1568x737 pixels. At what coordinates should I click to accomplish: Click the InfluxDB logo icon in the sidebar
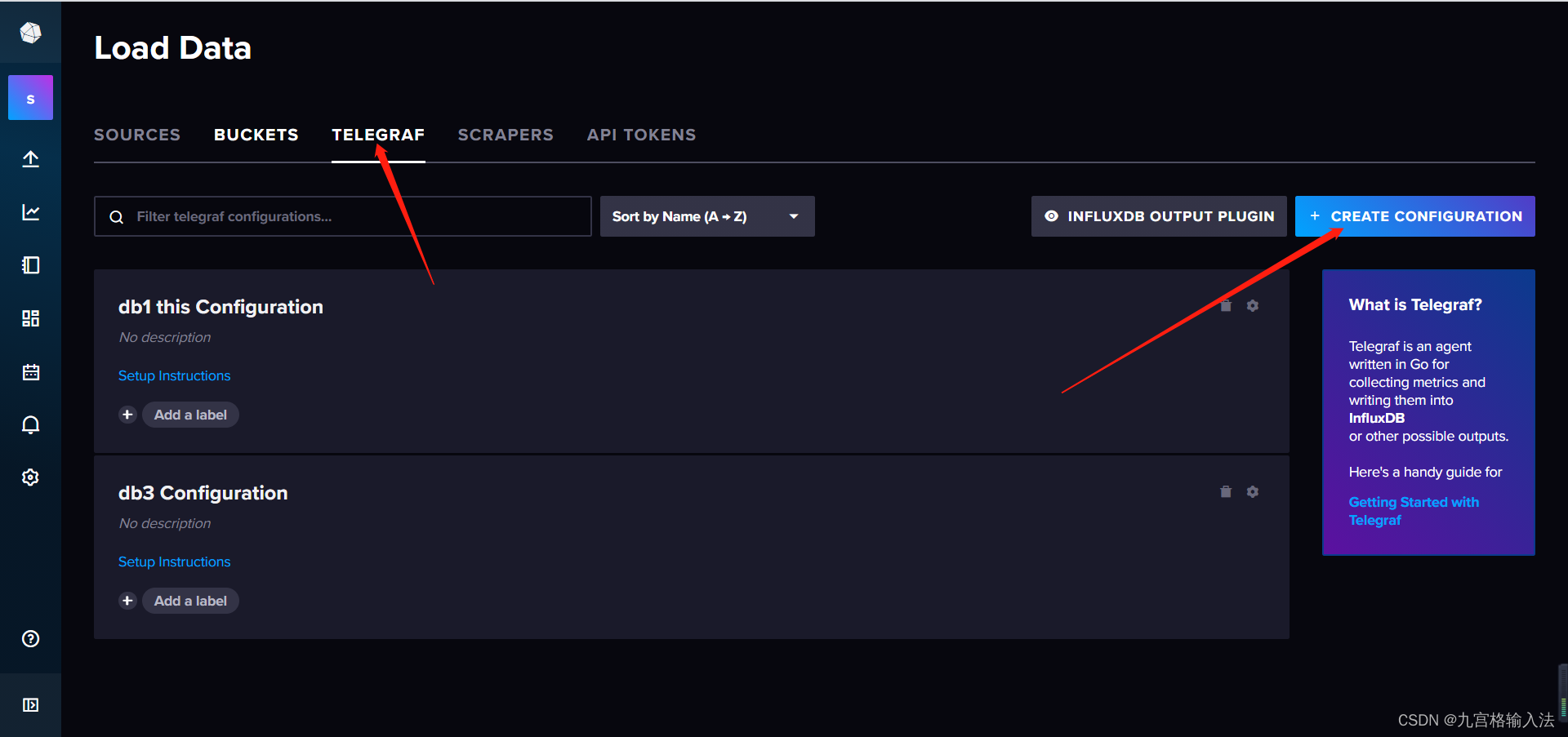point(30,33)
